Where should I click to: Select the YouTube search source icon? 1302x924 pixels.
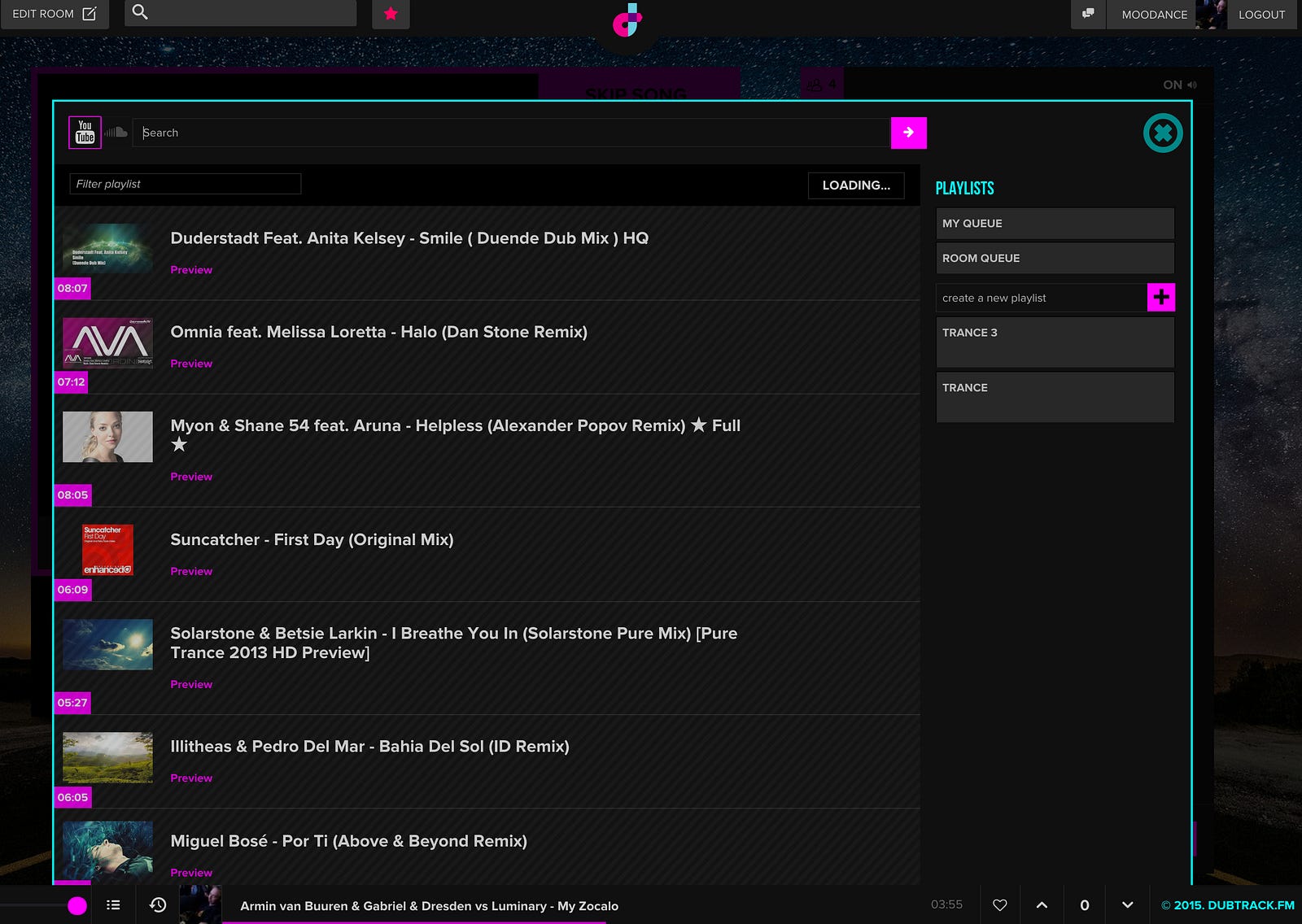pos(85,132)
